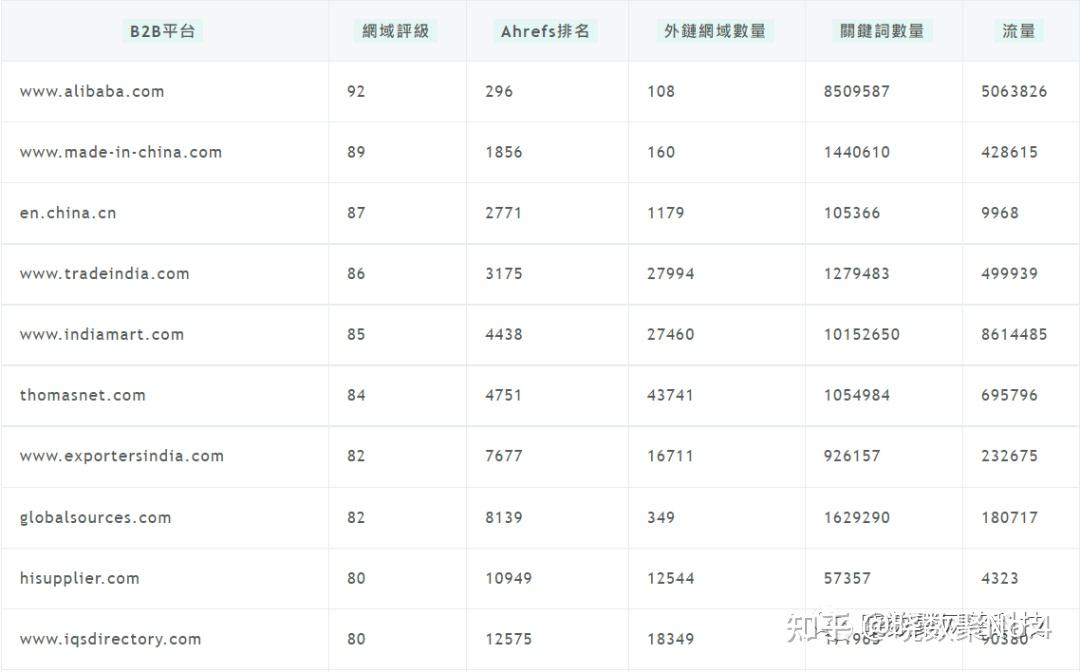Select the www.indiamart.com cell
The height and width of the screenshot is (672, 1080).
point(101,334)
